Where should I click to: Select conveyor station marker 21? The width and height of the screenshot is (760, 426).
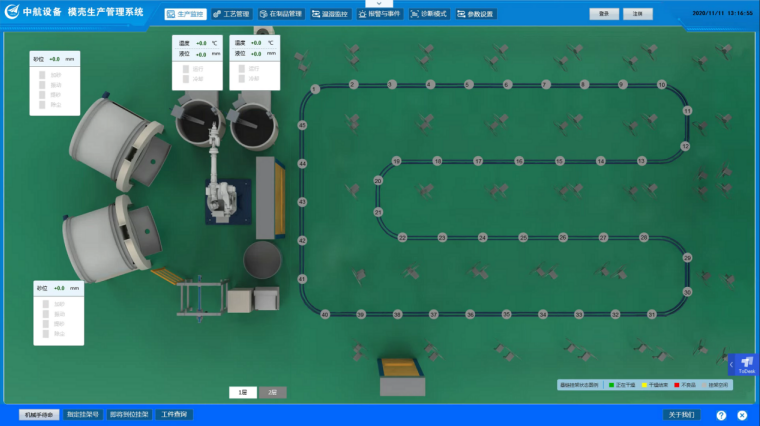tap(378, 212)
